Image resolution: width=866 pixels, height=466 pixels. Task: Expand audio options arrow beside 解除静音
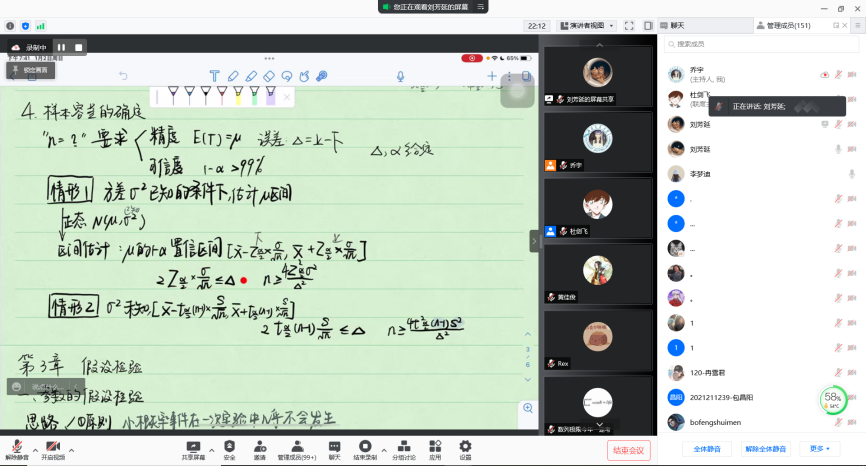coord(34,448)
